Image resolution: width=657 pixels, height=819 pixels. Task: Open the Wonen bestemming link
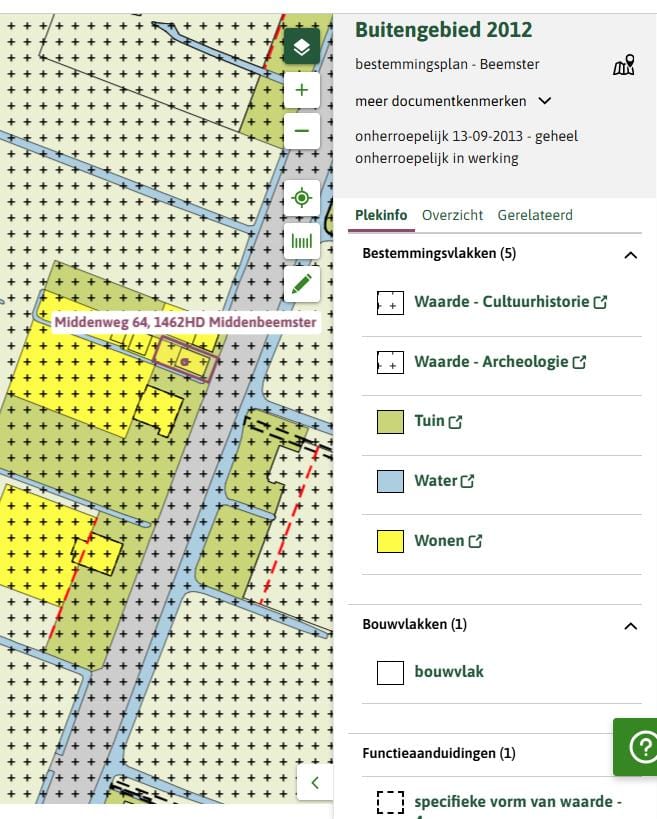click(x=439, y=541)
